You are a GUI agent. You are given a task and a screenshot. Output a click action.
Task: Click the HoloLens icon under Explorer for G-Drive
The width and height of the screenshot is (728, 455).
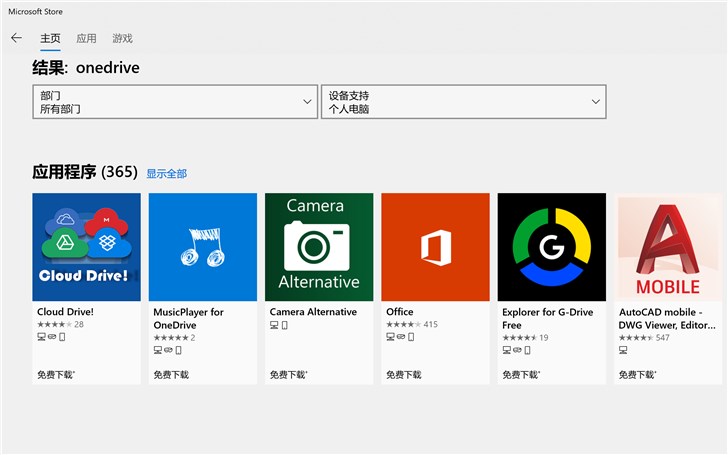click(x=518, y=351)
